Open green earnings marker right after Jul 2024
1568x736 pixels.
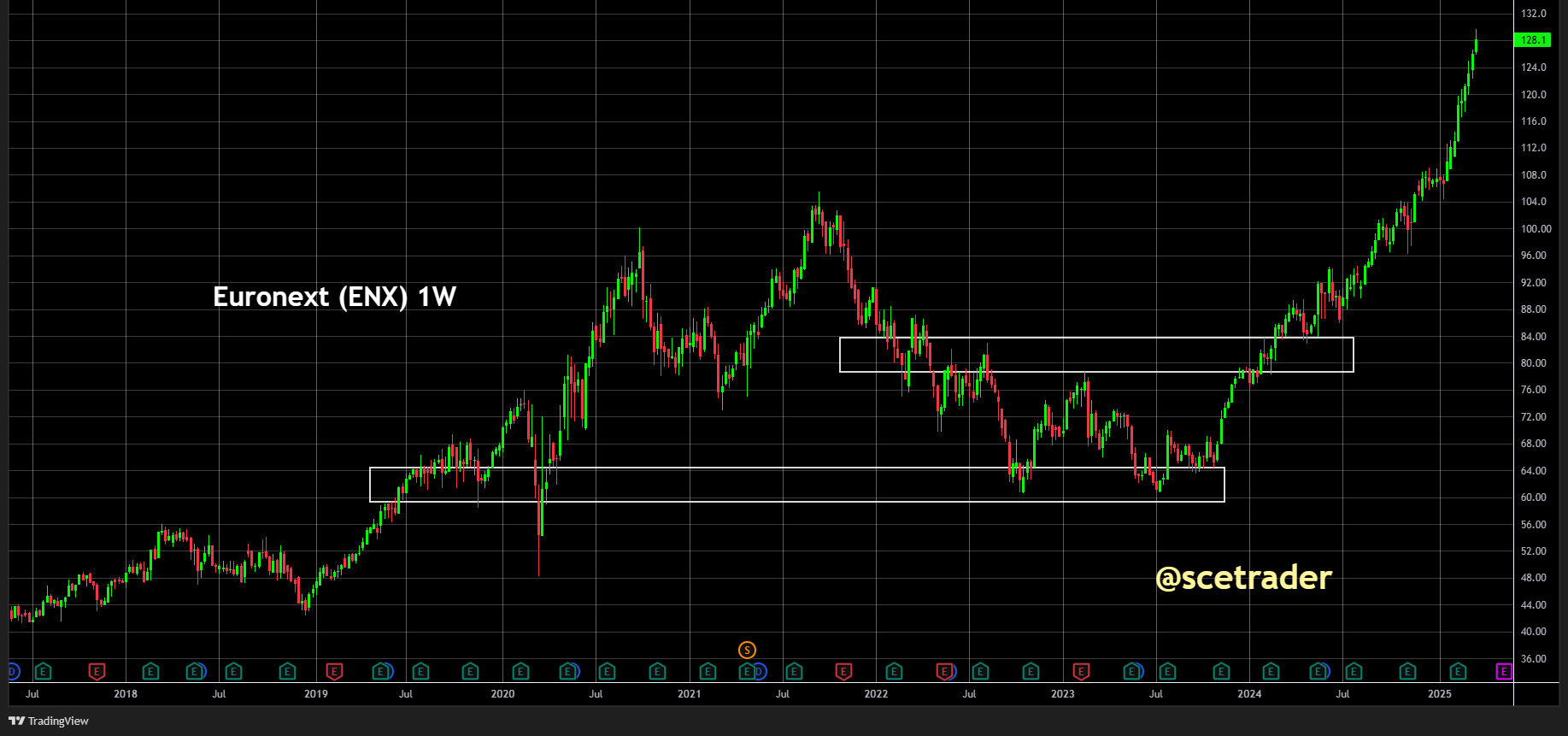click(x=1354, y=672)
